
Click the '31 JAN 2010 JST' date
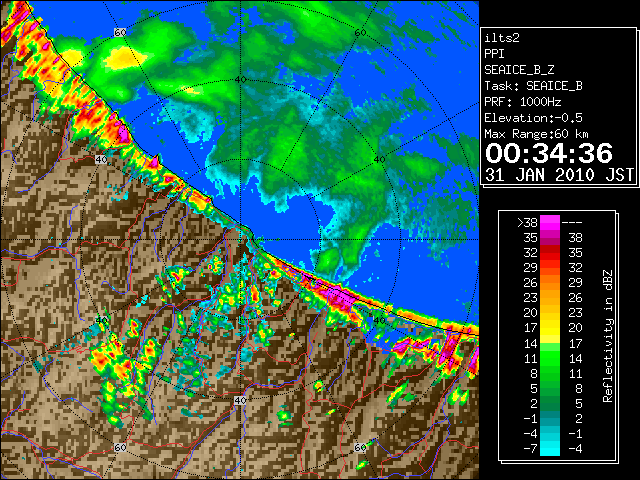(560, 175)
